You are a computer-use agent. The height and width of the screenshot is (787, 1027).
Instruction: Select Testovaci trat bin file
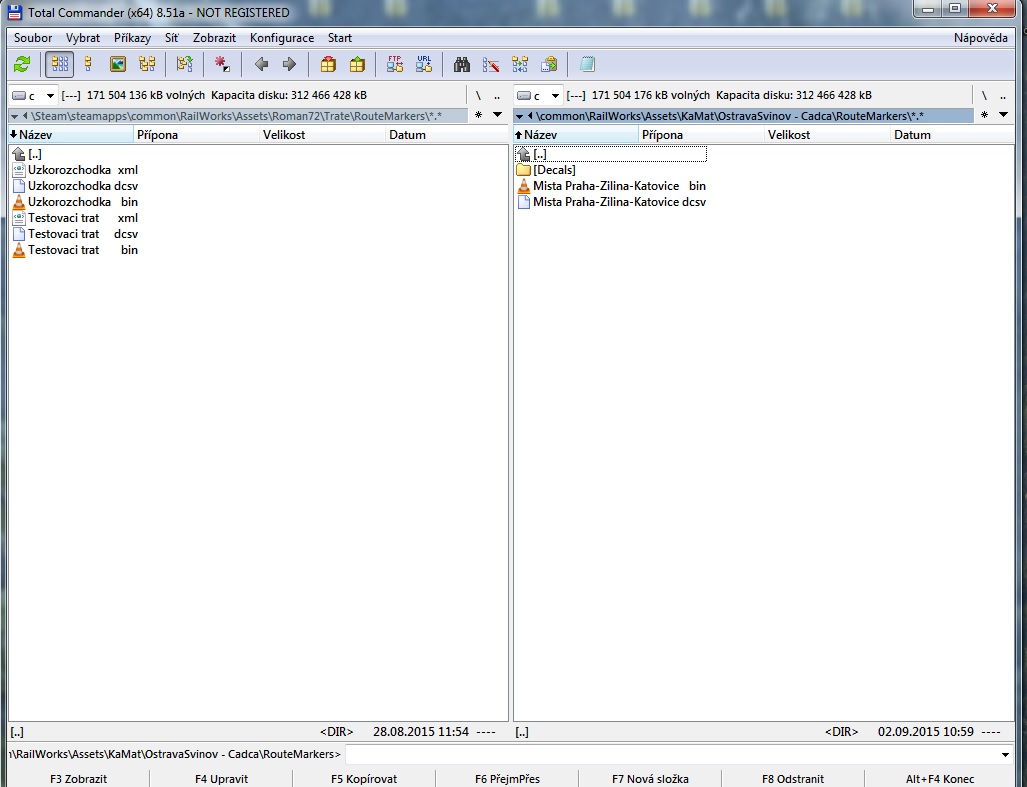75,250
